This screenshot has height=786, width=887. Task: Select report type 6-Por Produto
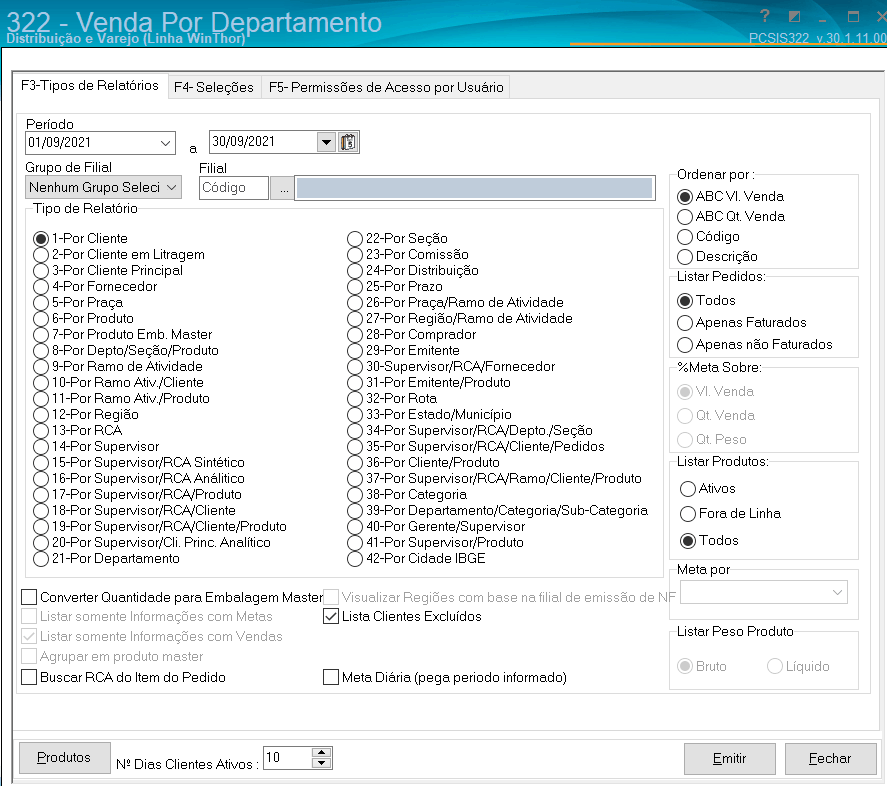click(41, 319)
